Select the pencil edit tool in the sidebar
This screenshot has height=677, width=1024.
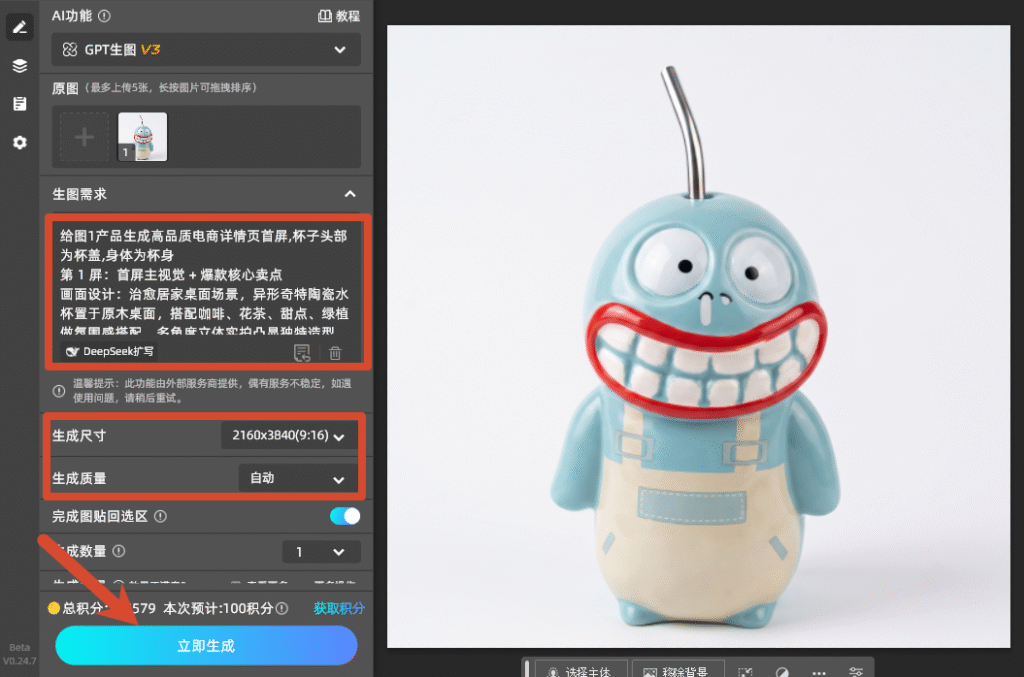20,27
